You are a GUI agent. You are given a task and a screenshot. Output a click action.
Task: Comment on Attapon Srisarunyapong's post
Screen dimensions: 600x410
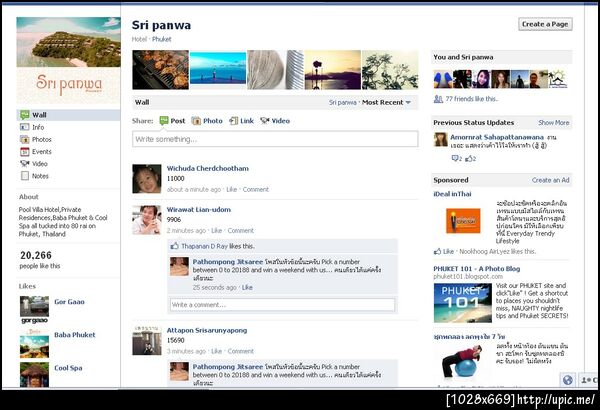coord(240,351)
